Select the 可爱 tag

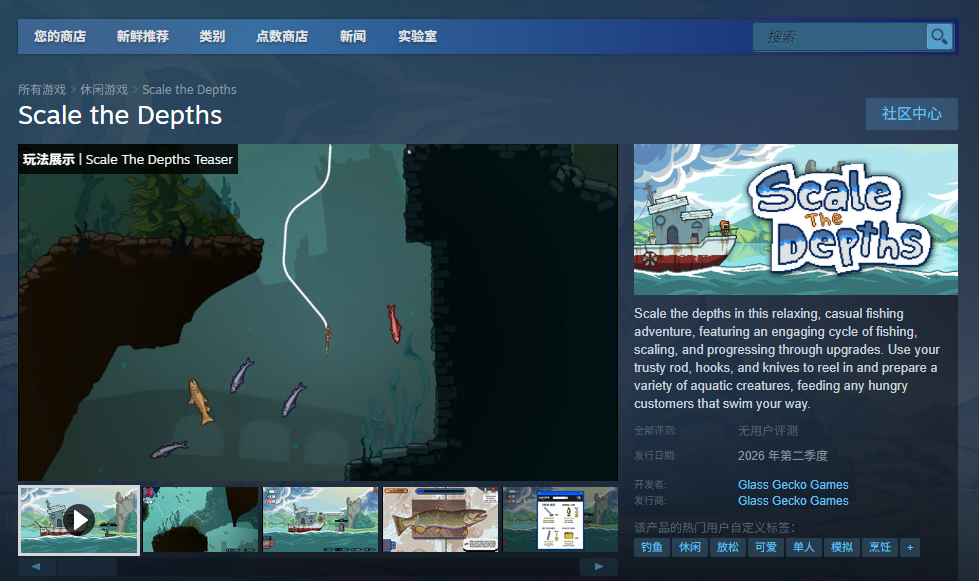[x=766, y=547]
